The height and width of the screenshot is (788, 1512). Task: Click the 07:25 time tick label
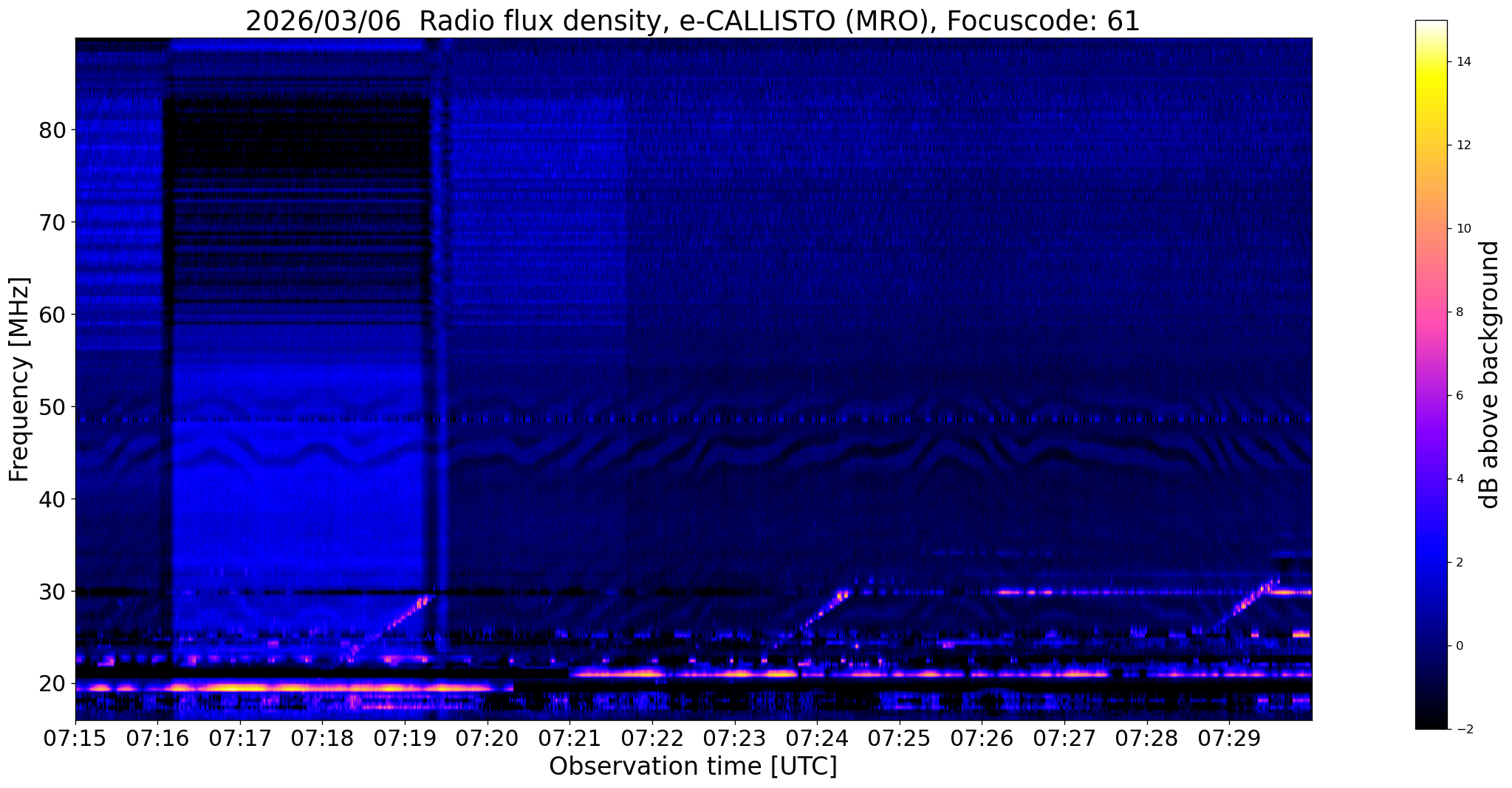[900, 738]
